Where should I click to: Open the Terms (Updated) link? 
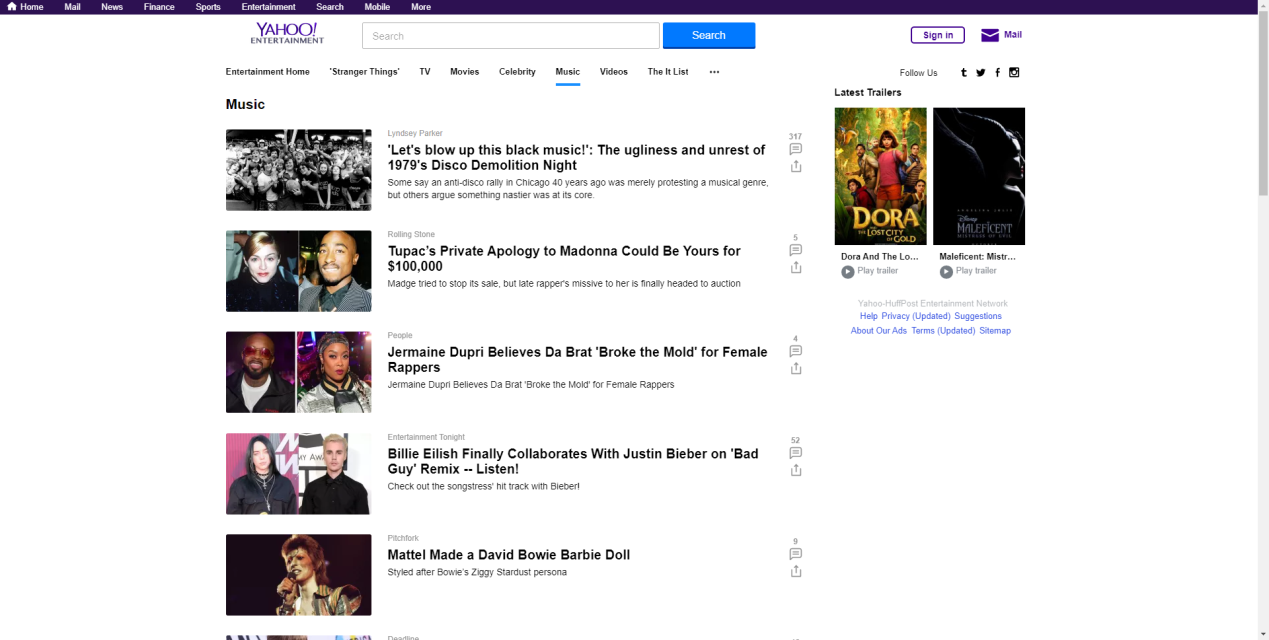(x=943, y=330)
